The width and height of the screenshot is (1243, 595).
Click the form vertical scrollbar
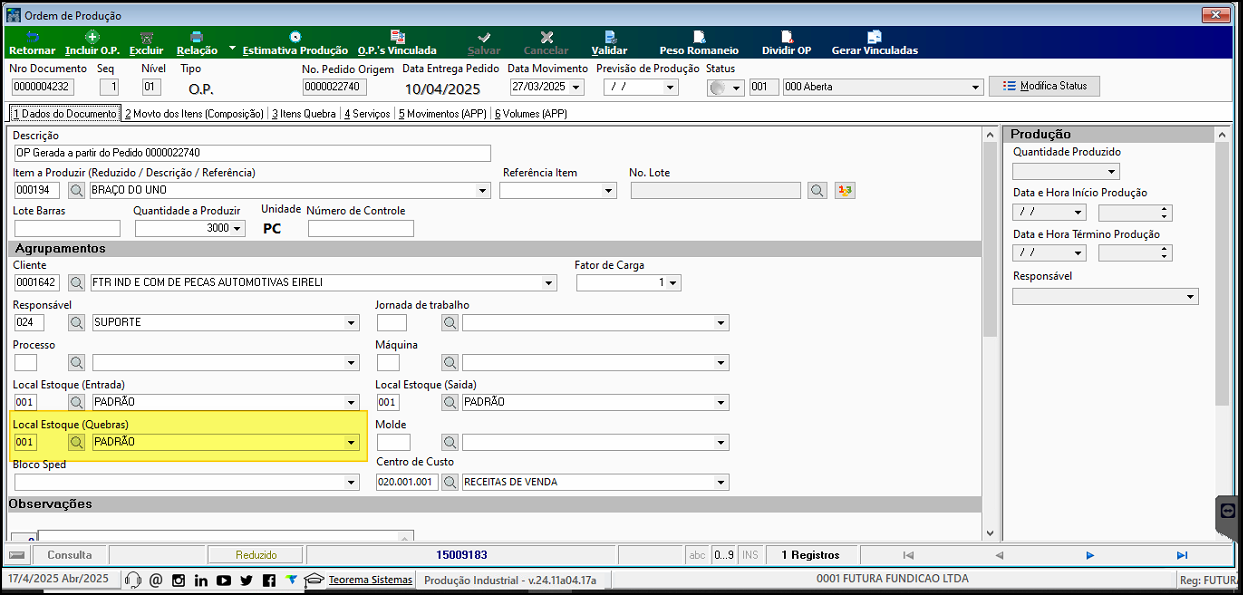tap(990, 330)
